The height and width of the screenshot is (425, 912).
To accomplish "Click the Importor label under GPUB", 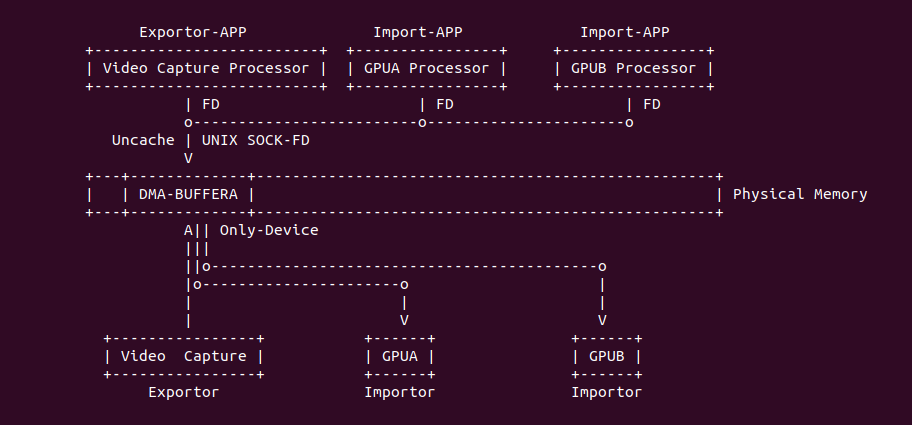I will [x=606, y=392].
